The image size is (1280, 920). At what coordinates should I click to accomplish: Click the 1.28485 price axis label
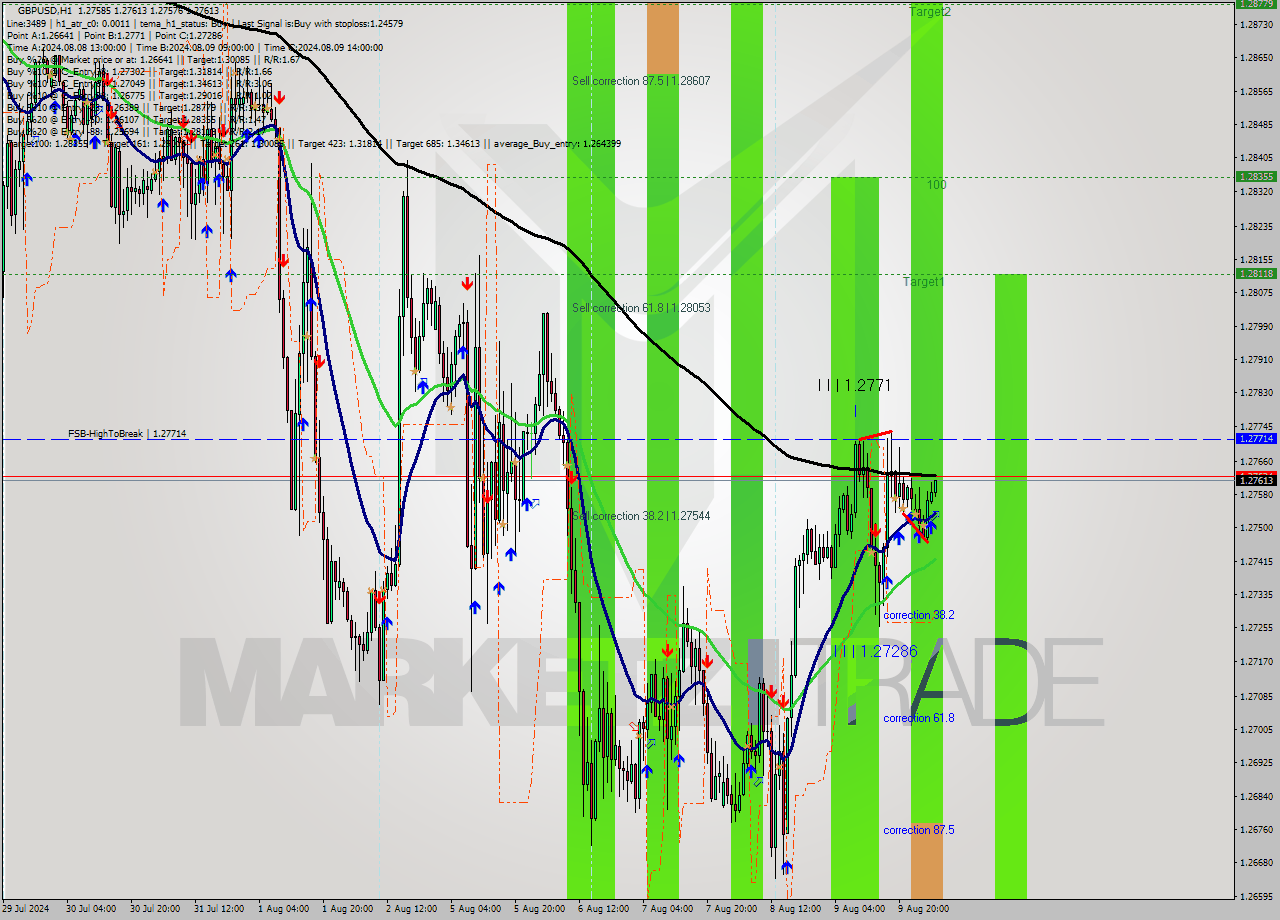pyautogui.click(x=1255, y=124)
